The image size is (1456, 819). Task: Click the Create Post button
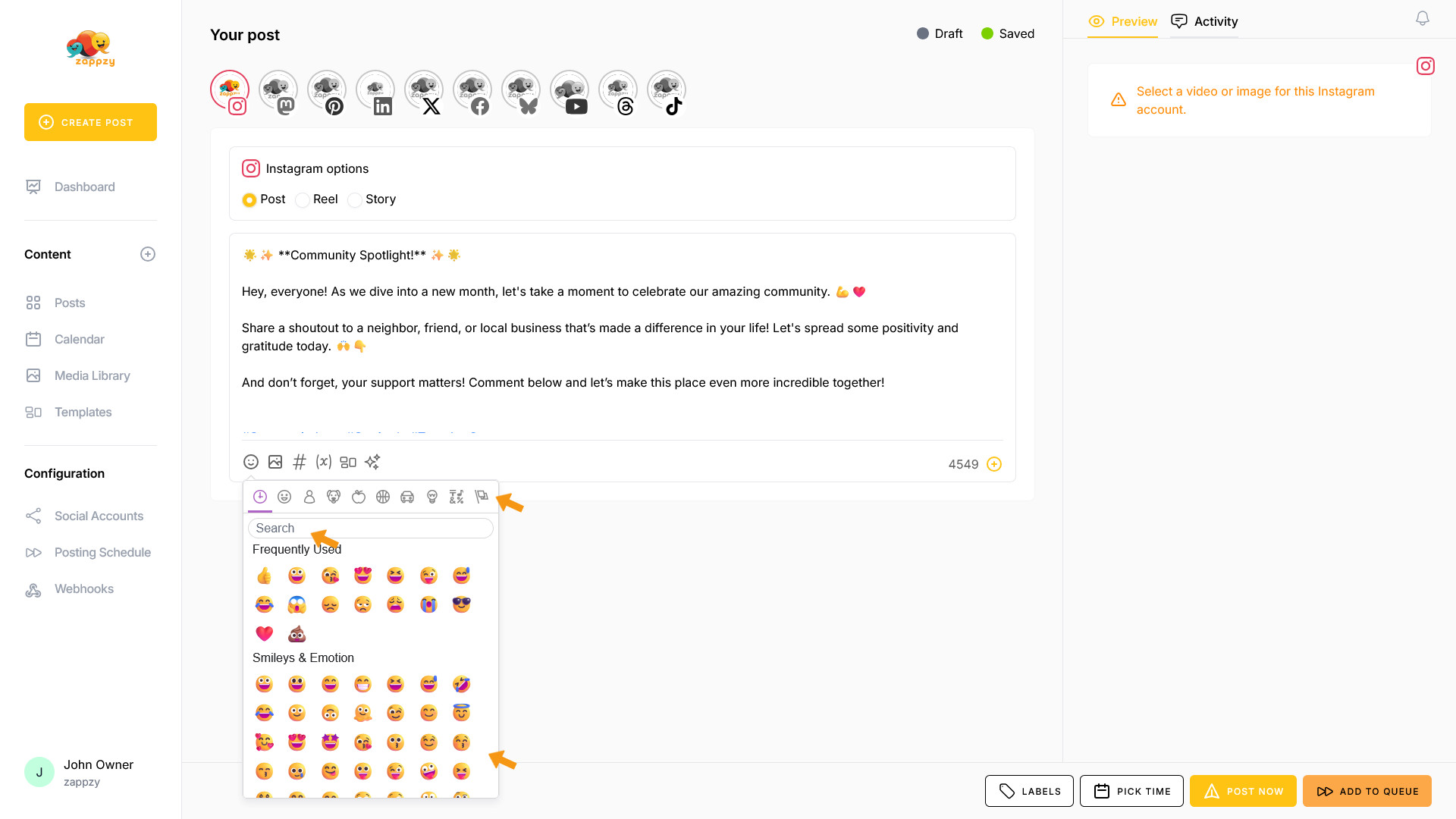click(91, 122)
